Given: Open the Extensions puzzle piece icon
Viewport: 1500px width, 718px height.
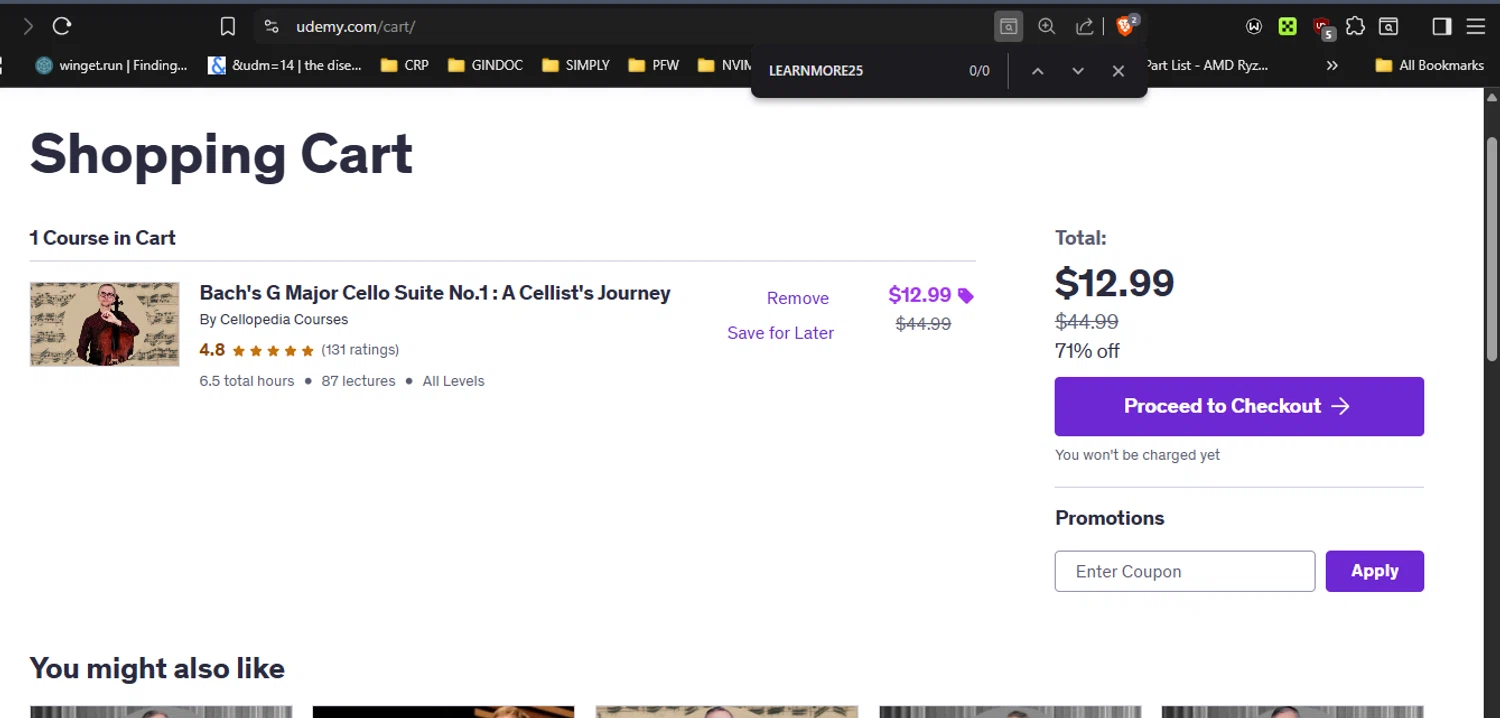Looking at the screenshot, I should click(1355, 27).
